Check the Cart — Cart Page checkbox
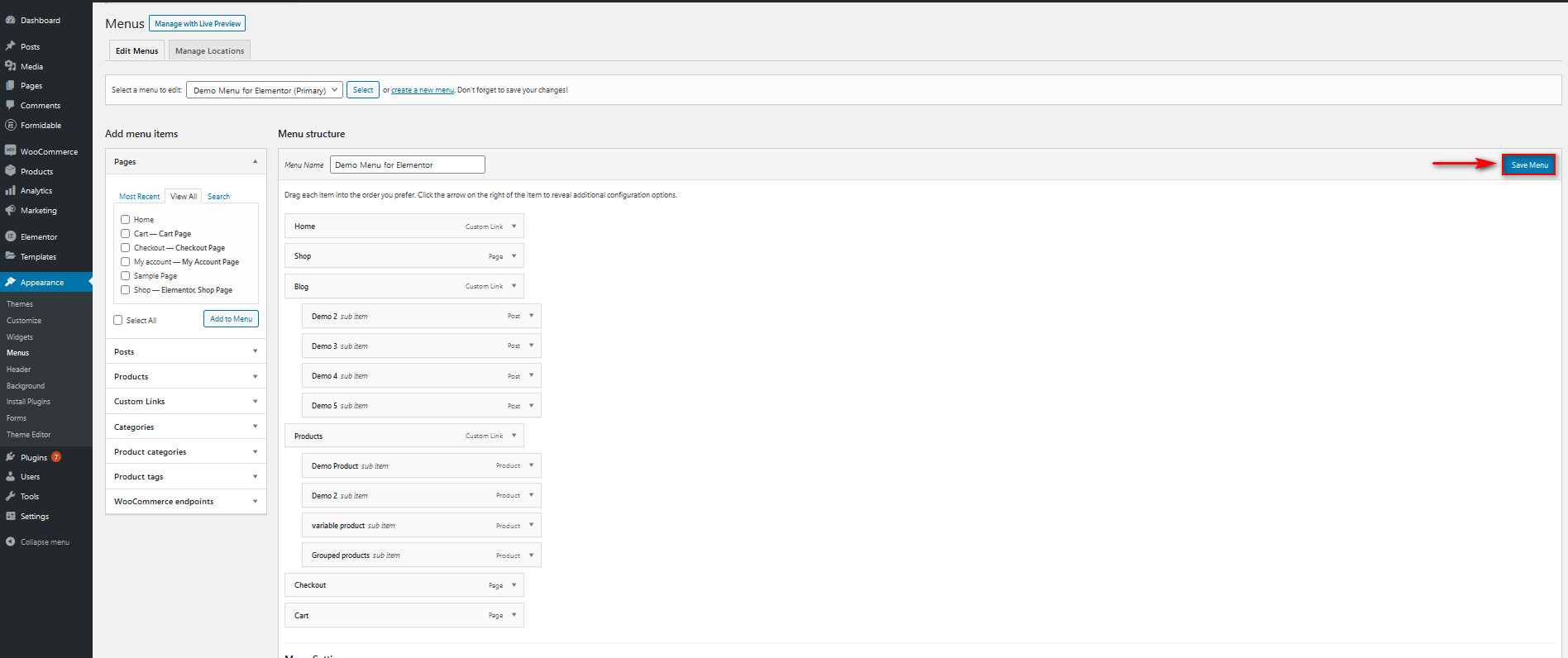The image size is (1568, 658). click(126, 234)
